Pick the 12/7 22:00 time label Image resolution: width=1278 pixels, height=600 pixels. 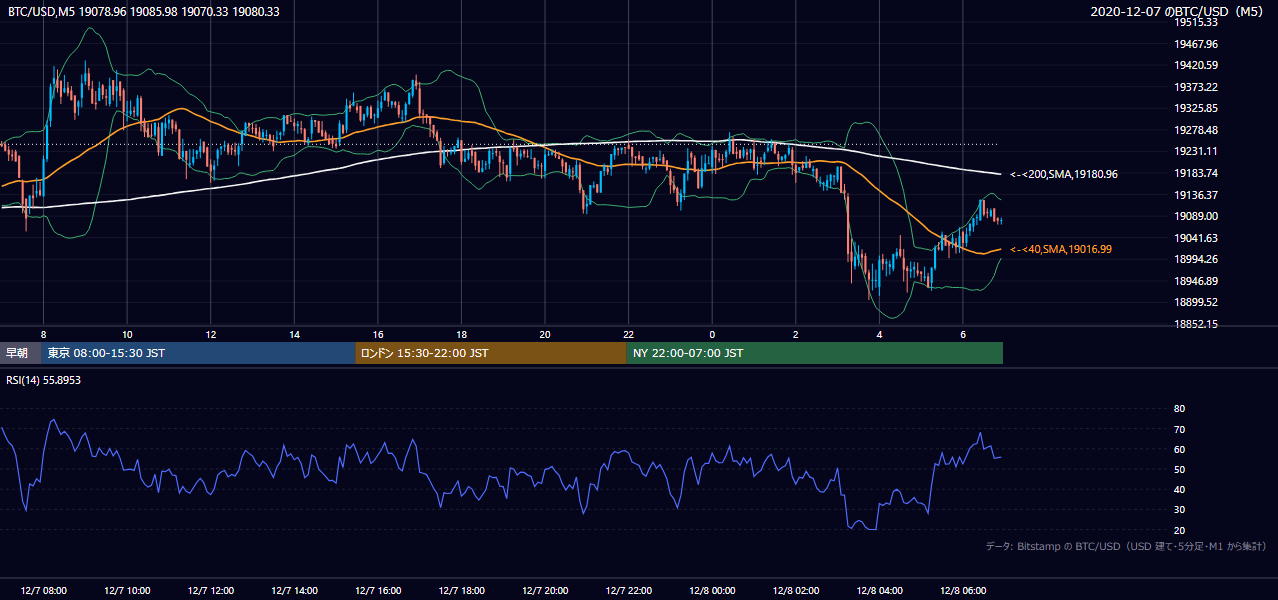pos(629,591)
